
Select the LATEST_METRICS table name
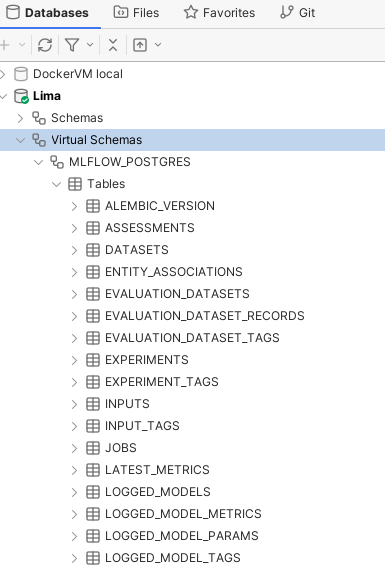coord(157,470)
